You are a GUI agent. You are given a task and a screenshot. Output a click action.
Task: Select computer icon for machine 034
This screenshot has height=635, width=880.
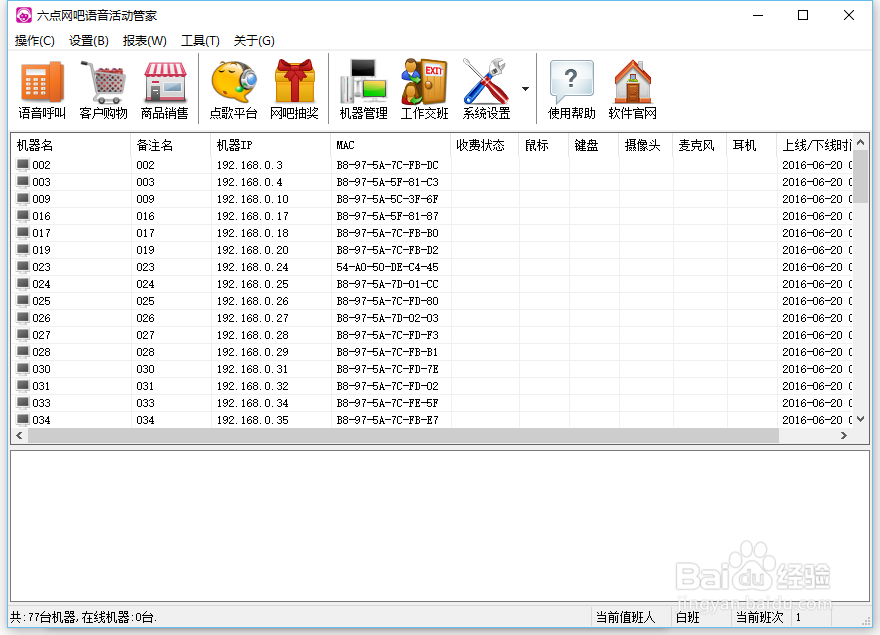(22, 419)
